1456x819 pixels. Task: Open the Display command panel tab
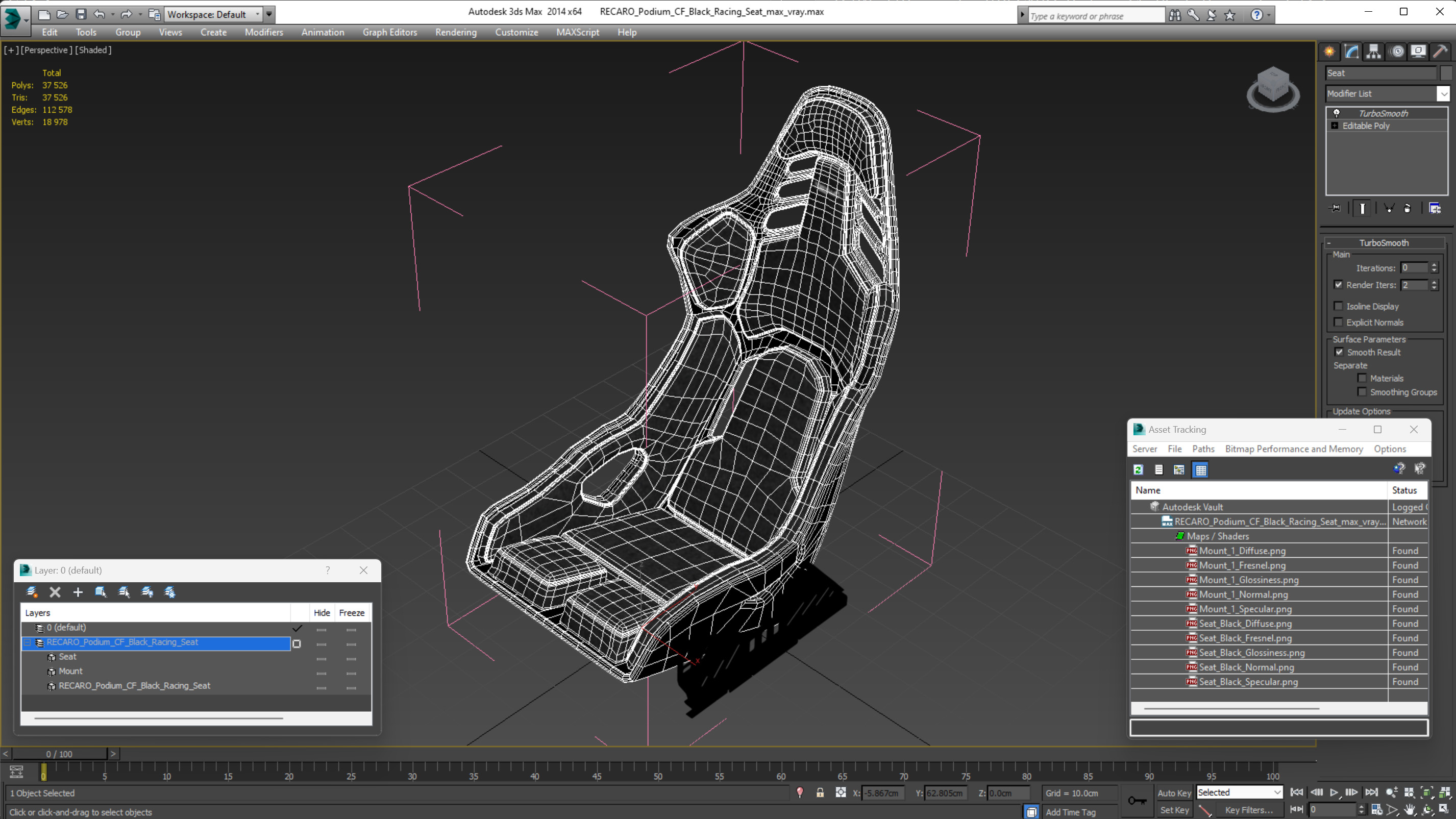1418,52
